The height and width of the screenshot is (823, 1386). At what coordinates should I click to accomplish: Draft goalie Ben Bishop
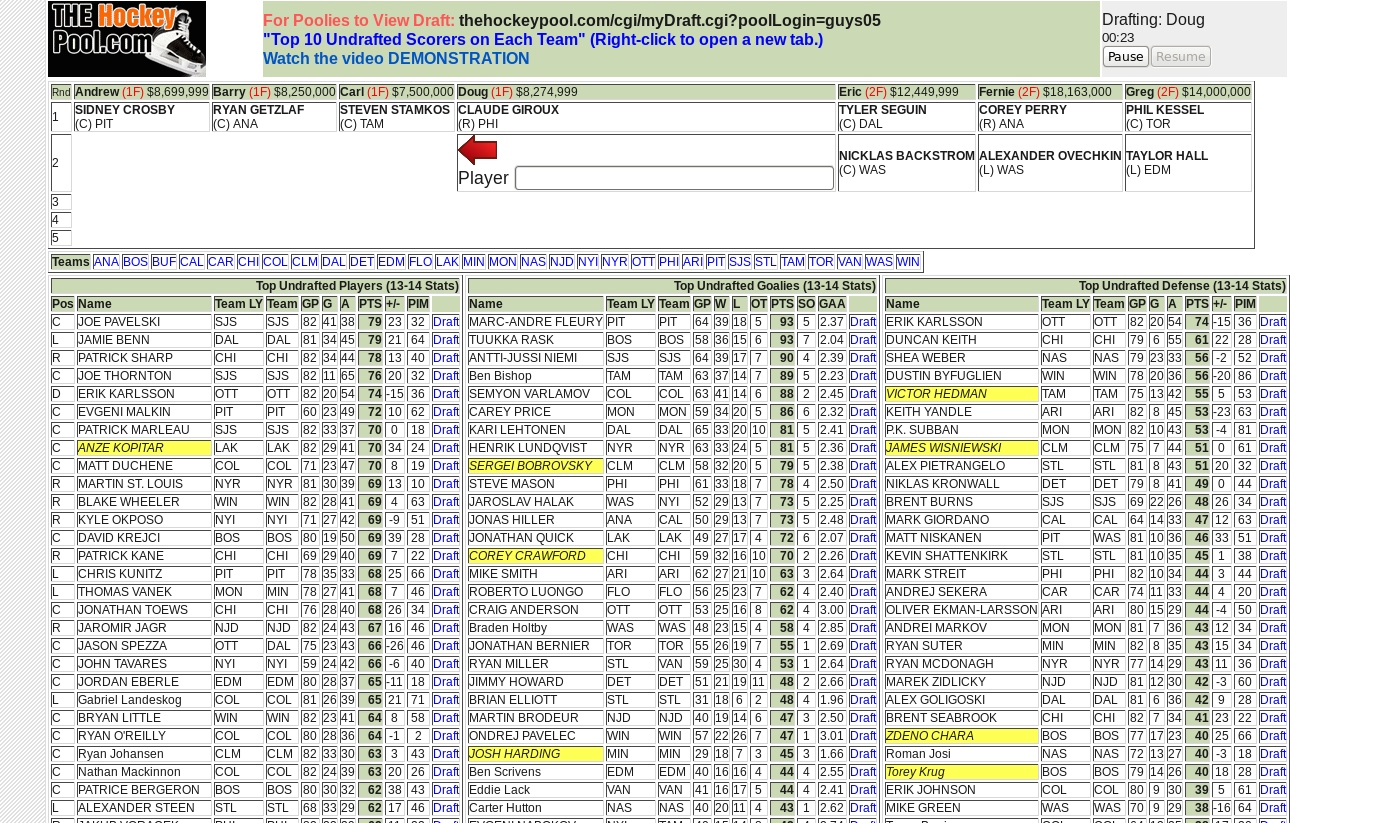click(x=863, y=376)
